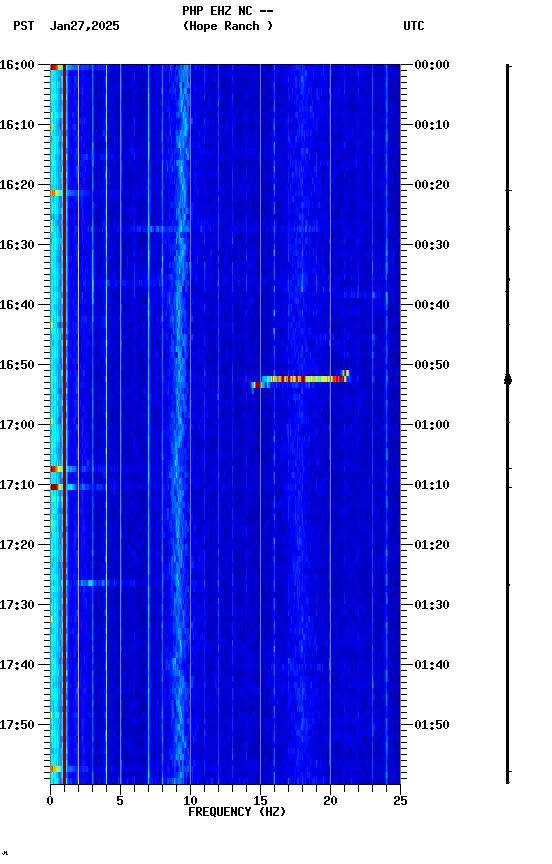552x864 pixels.
Task: Click the '01:00' UTC time label
Action: [x=432, y=425]
